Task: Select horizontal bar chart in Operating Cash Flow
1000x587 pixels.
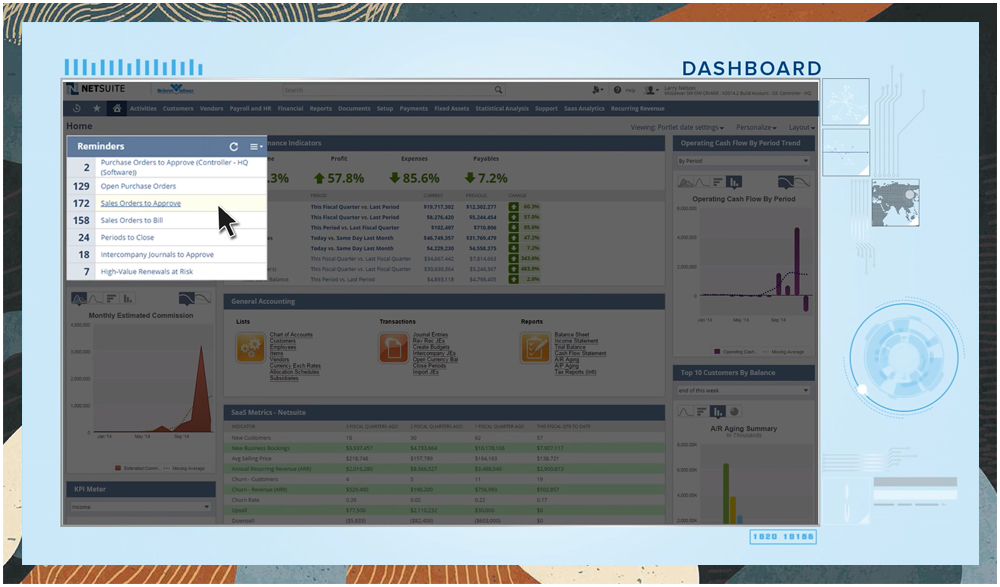Action: [x=717, y=182]
